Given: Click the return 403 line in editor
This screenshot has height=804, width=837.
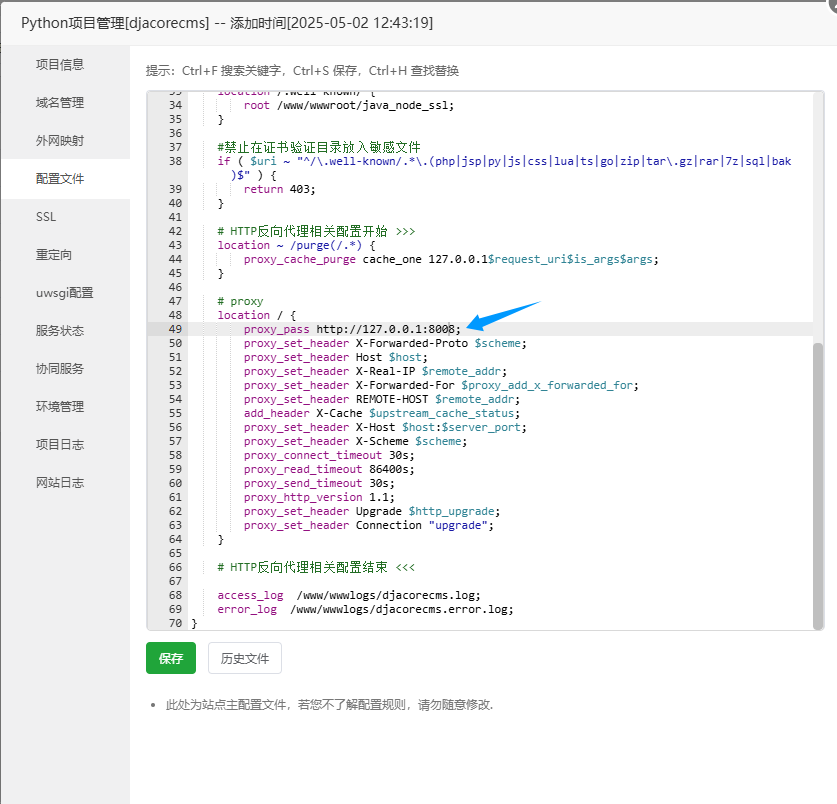Looking at the screenshot, I should click(279, 189).
